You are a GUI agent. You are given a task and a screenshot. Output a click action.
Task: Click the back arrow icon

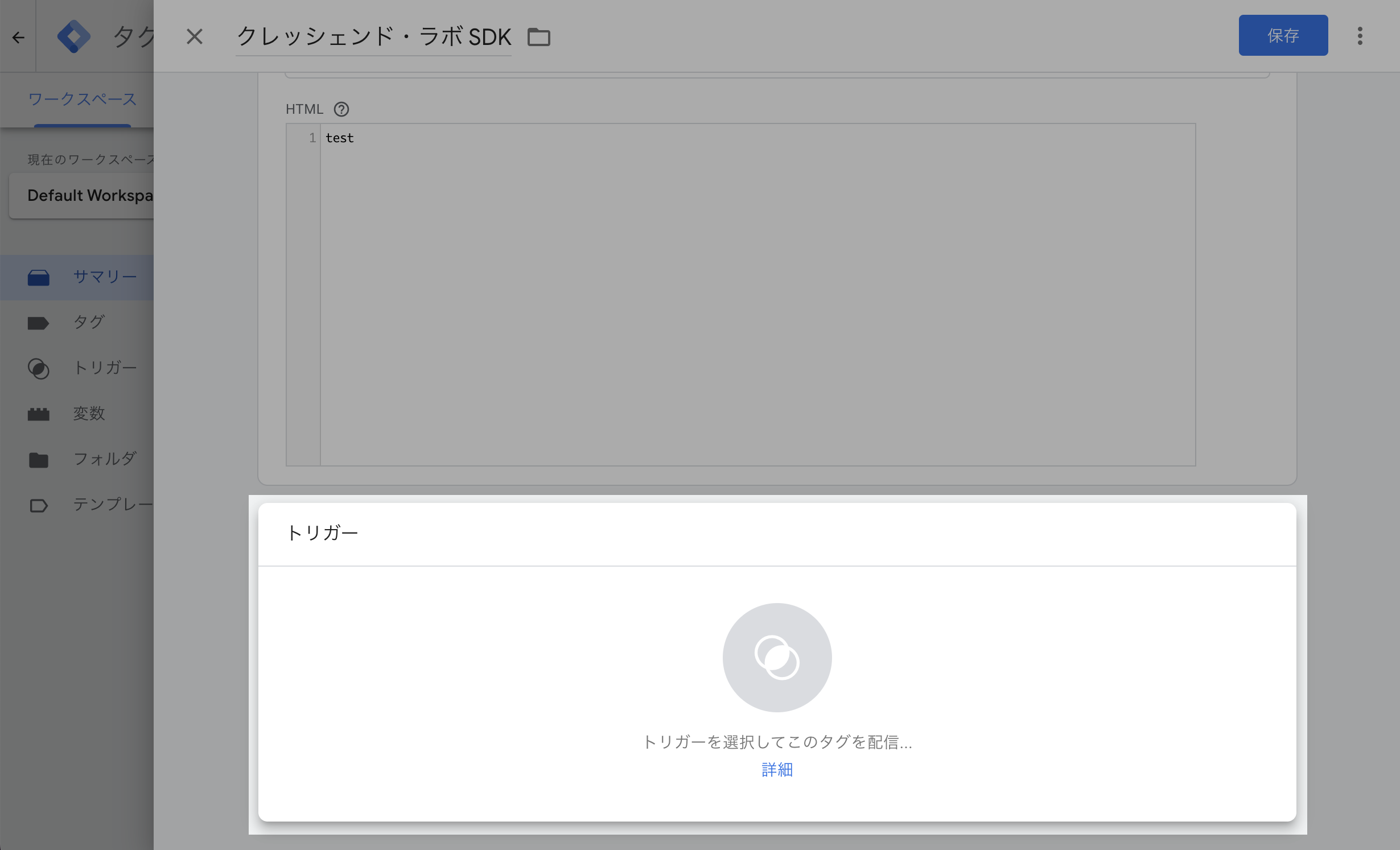click(18, 38)
